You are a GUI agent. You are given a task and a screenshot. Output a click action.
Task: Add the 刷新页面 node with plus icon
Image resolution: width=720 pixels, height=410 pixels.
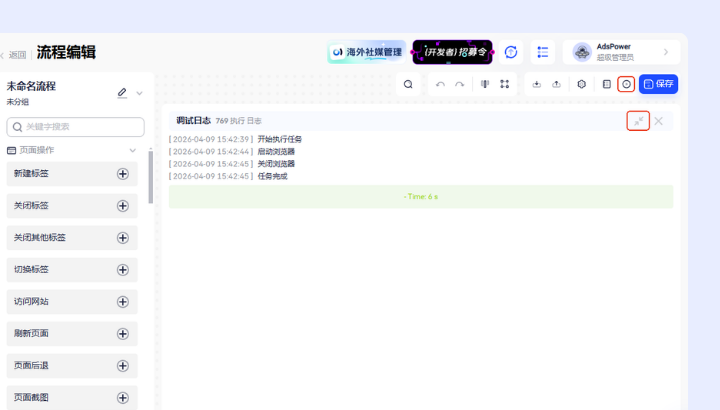click(123, 334)
